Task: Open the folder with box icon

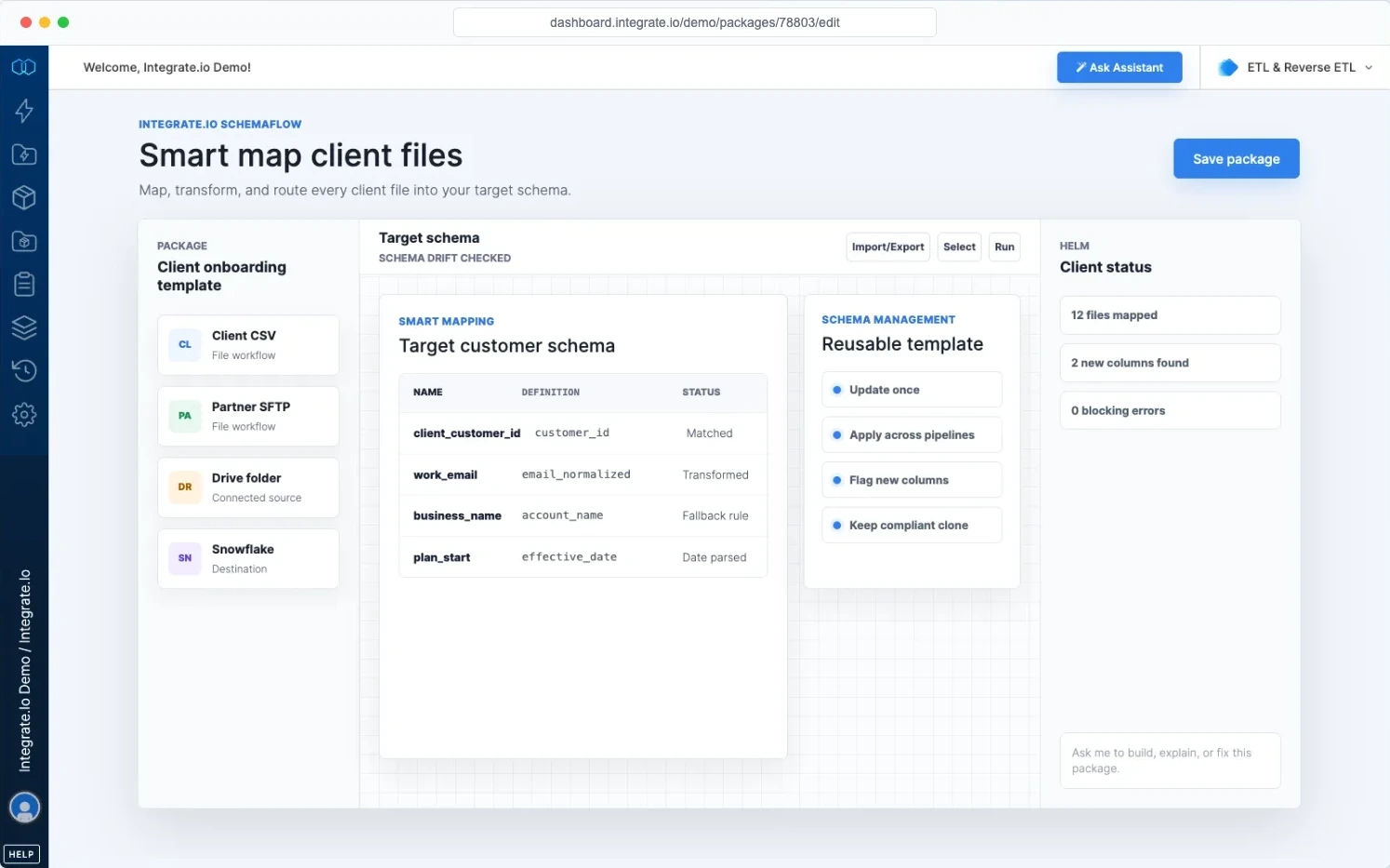Action: point(24,241)
